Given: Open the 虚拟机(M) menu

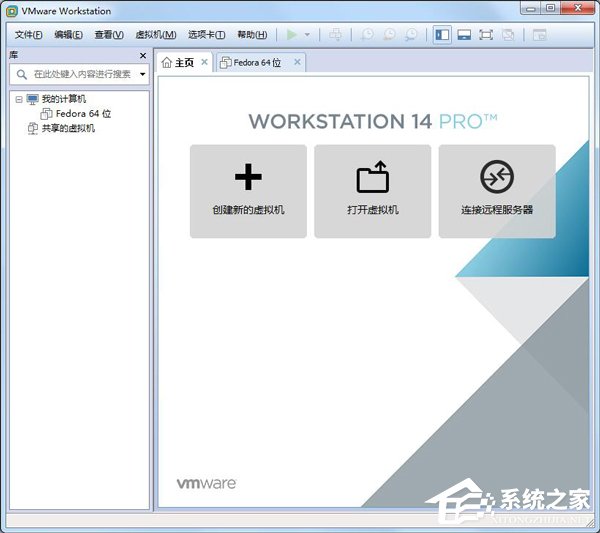Looking at the screenshot, I should click(156, 35).
